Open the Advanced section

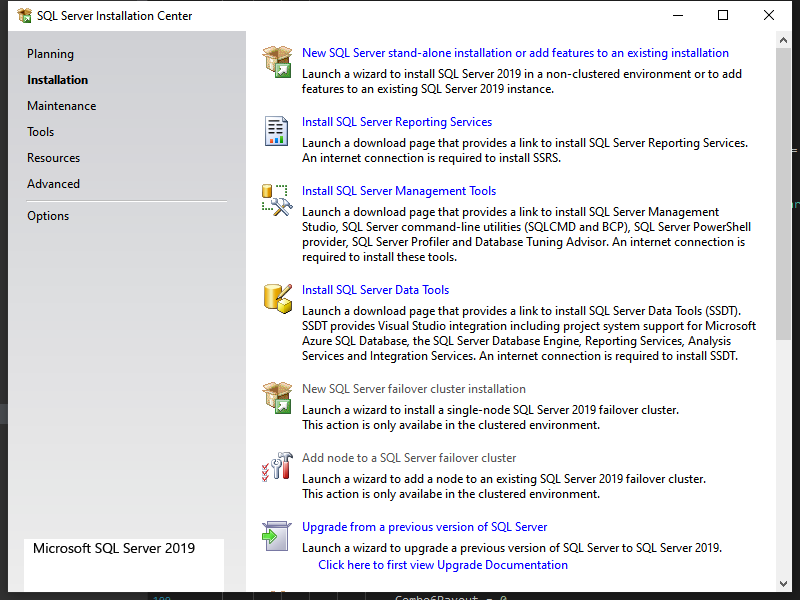(53, 184)
